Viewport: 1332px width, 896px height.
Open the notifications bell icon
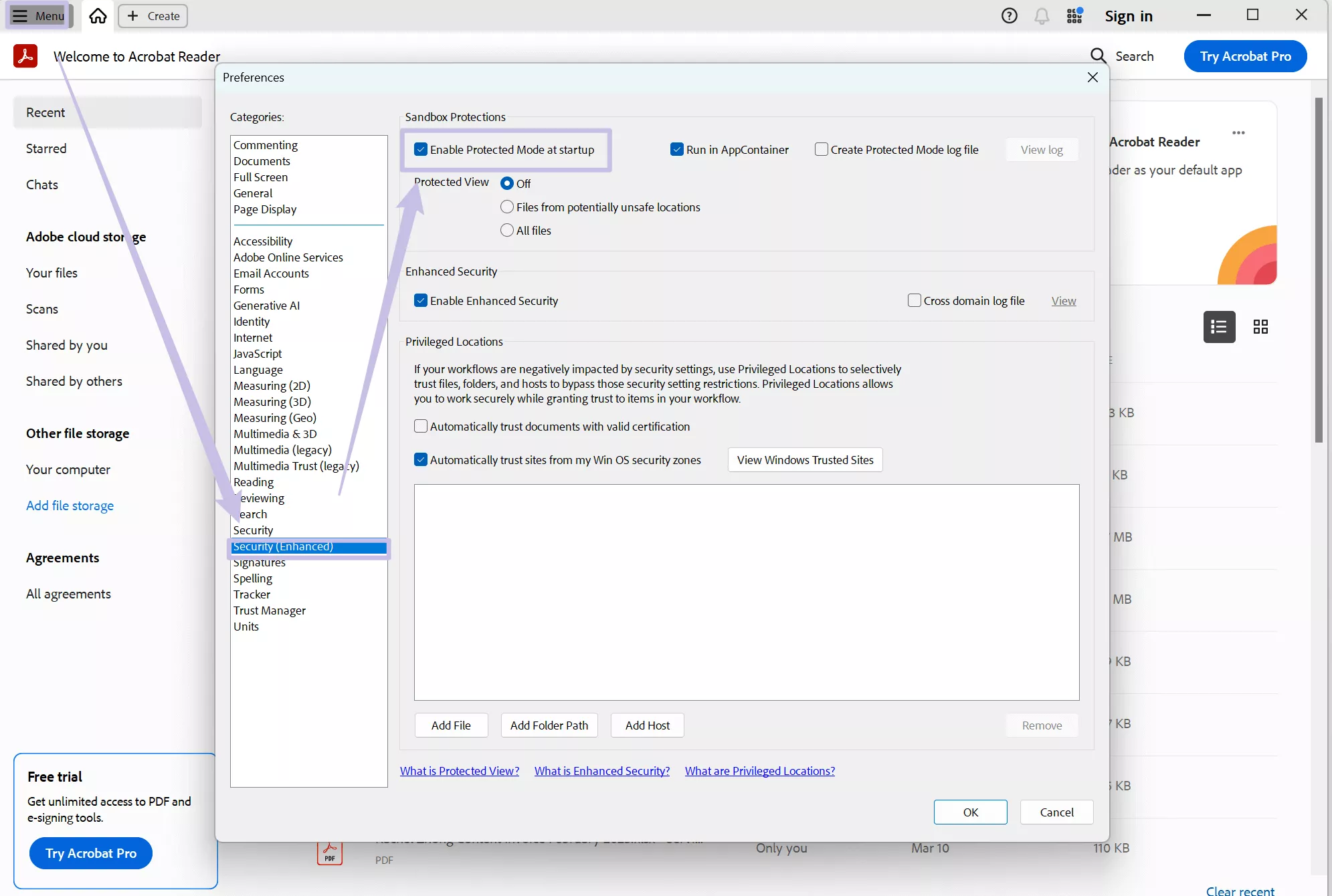tap(1041, 15)
